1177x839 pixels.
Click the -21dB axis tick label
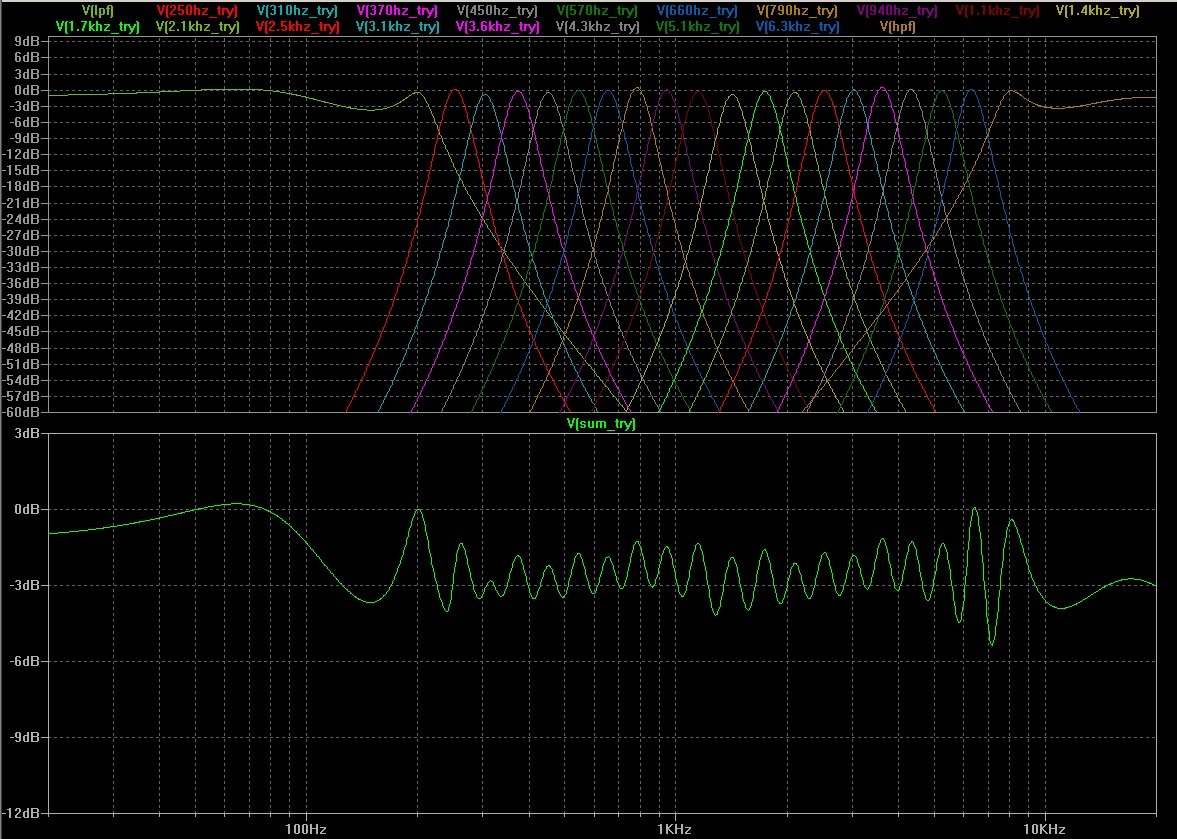point(23,203)
